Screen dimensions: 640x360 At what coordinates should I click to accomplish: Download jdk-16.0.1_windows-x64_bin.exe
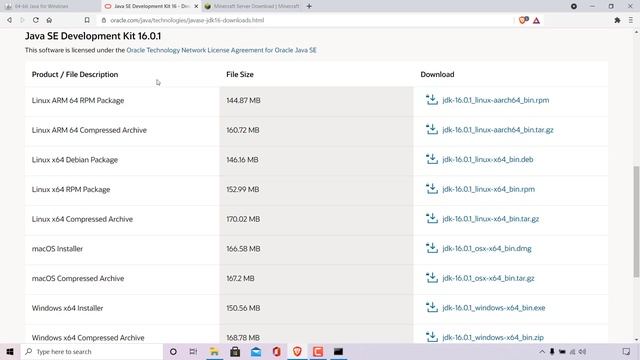tap(494, 308)
